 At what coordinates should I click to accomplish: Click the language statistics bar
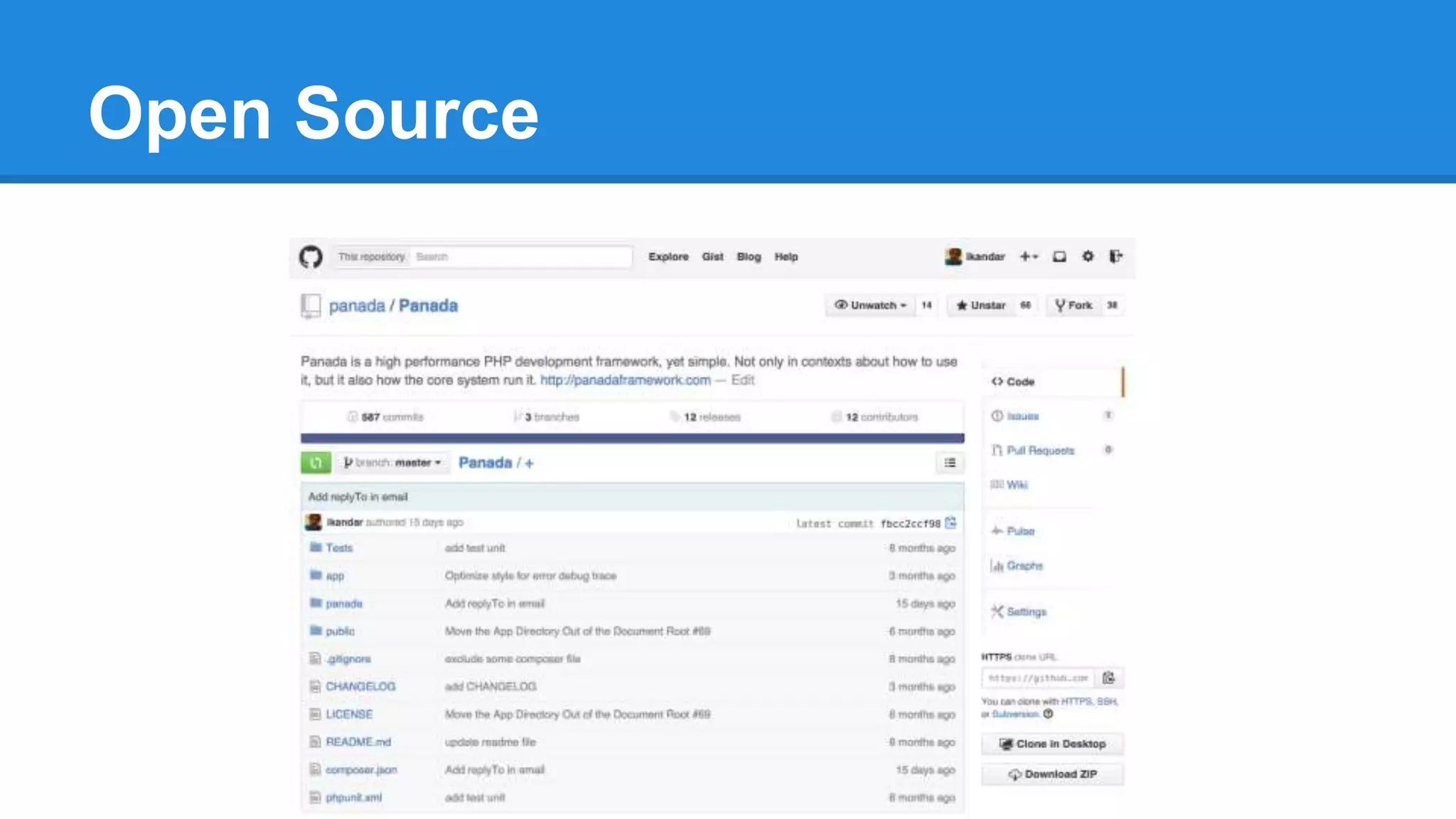[x=632, y=438]
